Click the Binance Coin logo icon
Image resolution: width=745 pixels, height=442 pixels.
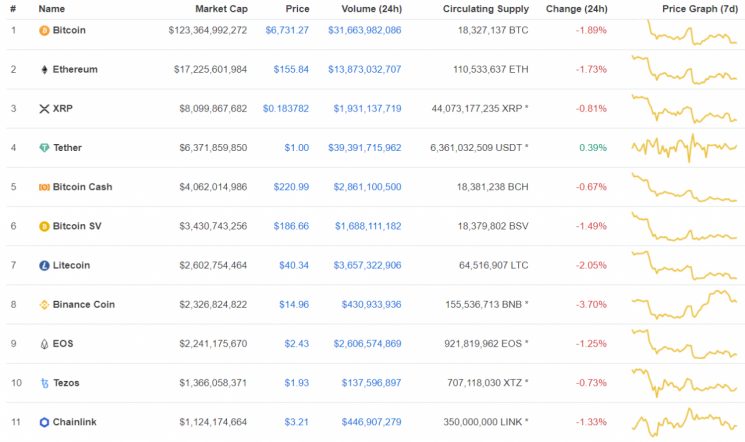coord(44,305)
